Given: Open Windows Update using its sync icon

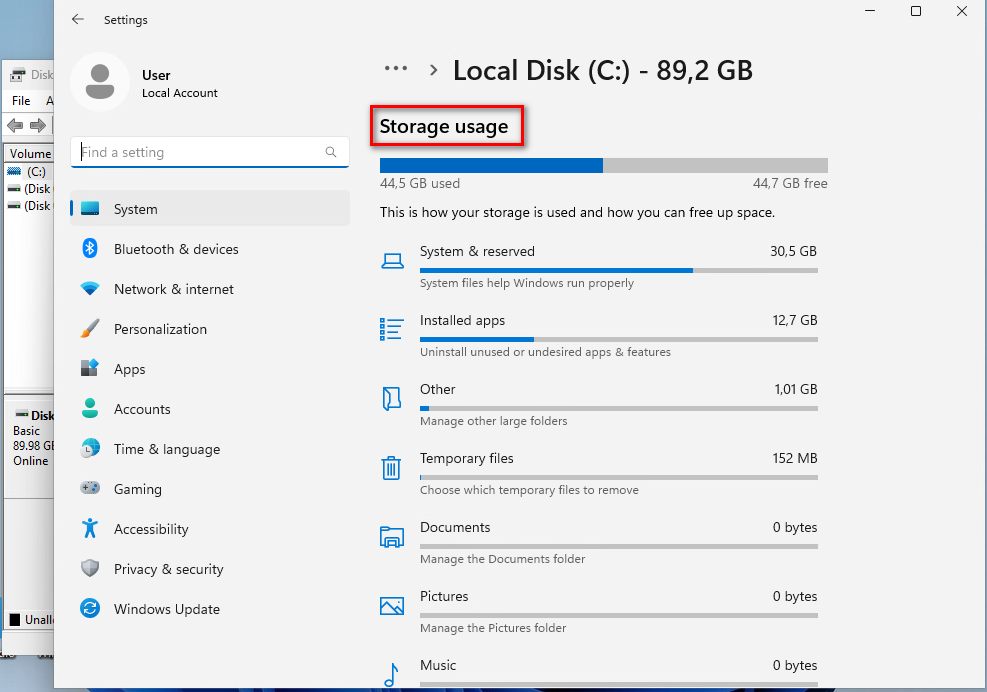Looking at the screenshot, I should pyautogui.click(x=90, y=609).
